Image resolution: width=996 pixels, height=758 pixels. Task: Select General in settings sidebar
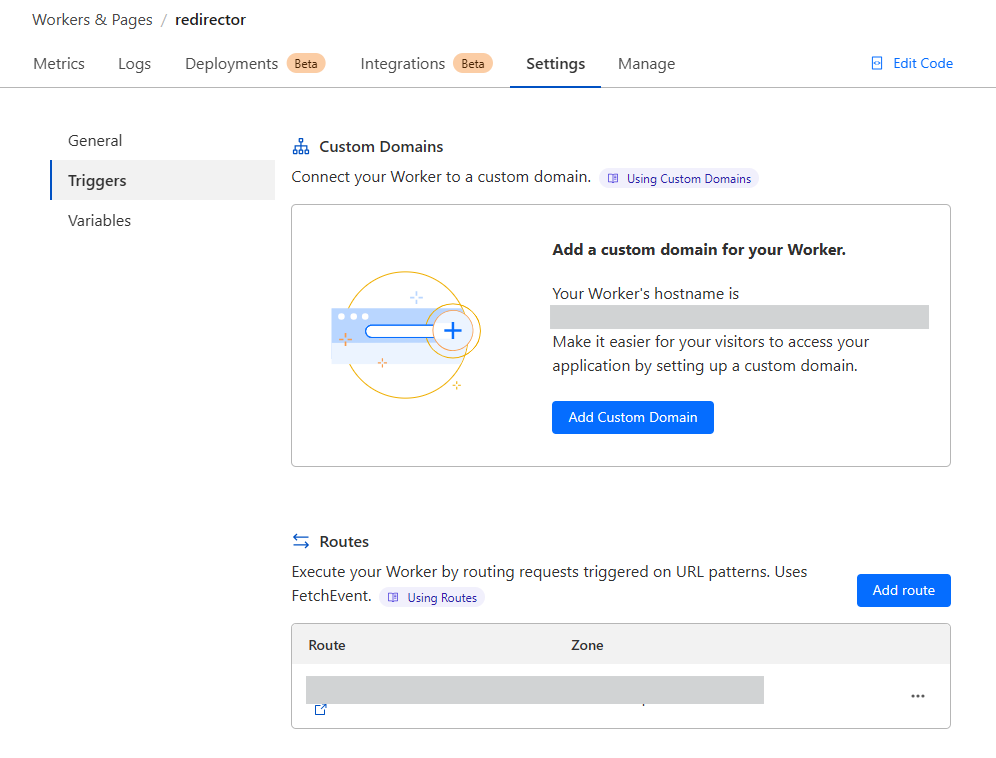point(95,141)
